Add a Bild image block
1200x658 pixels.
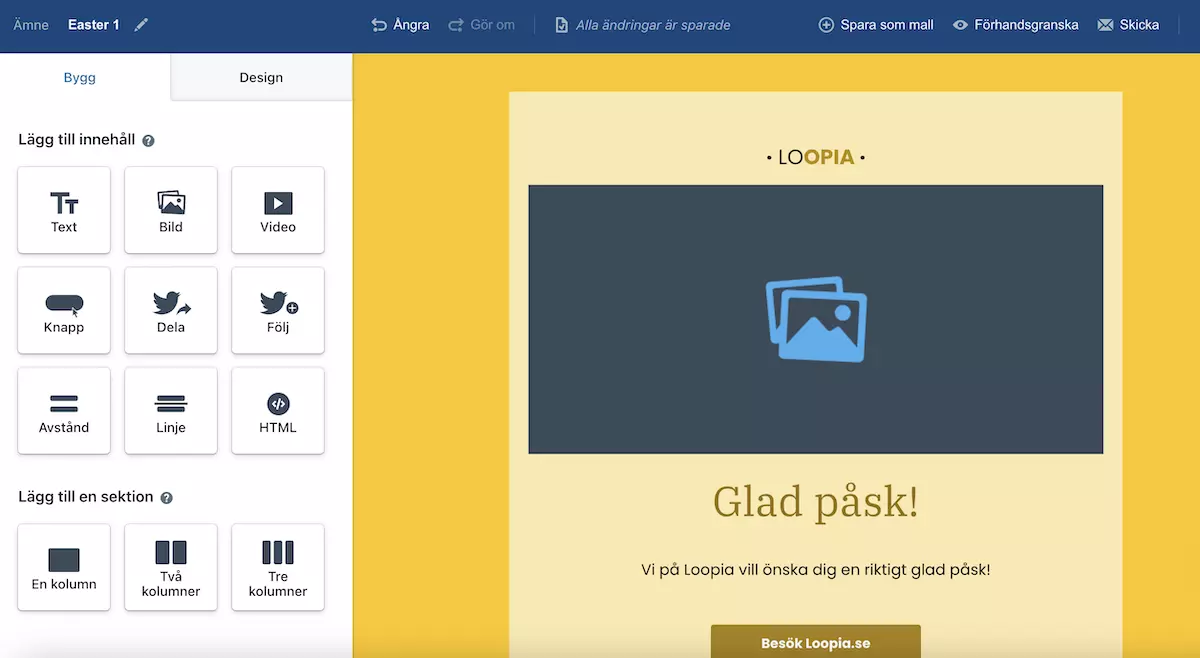pos(171,210)
